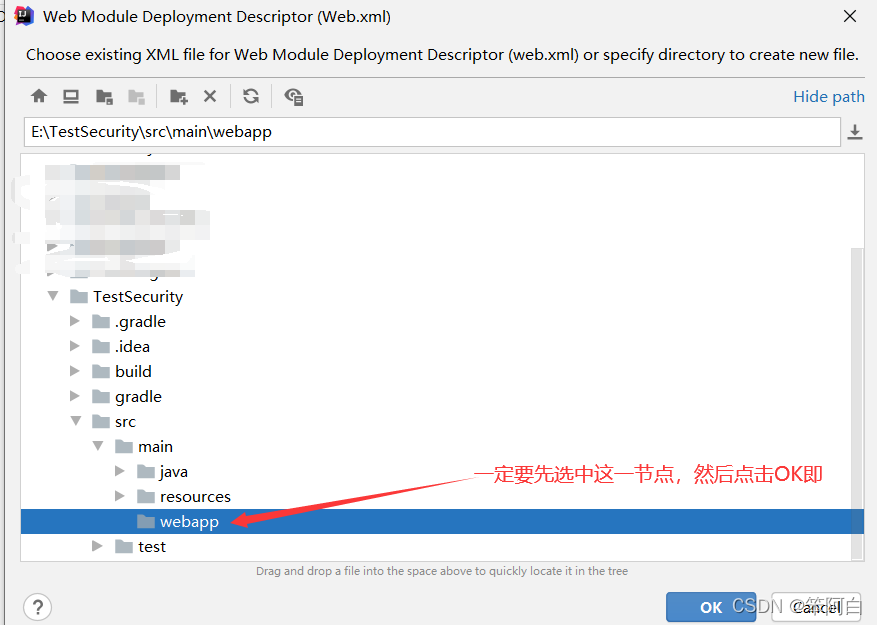
Task: Go to the home directory
Action: (39, 96)
